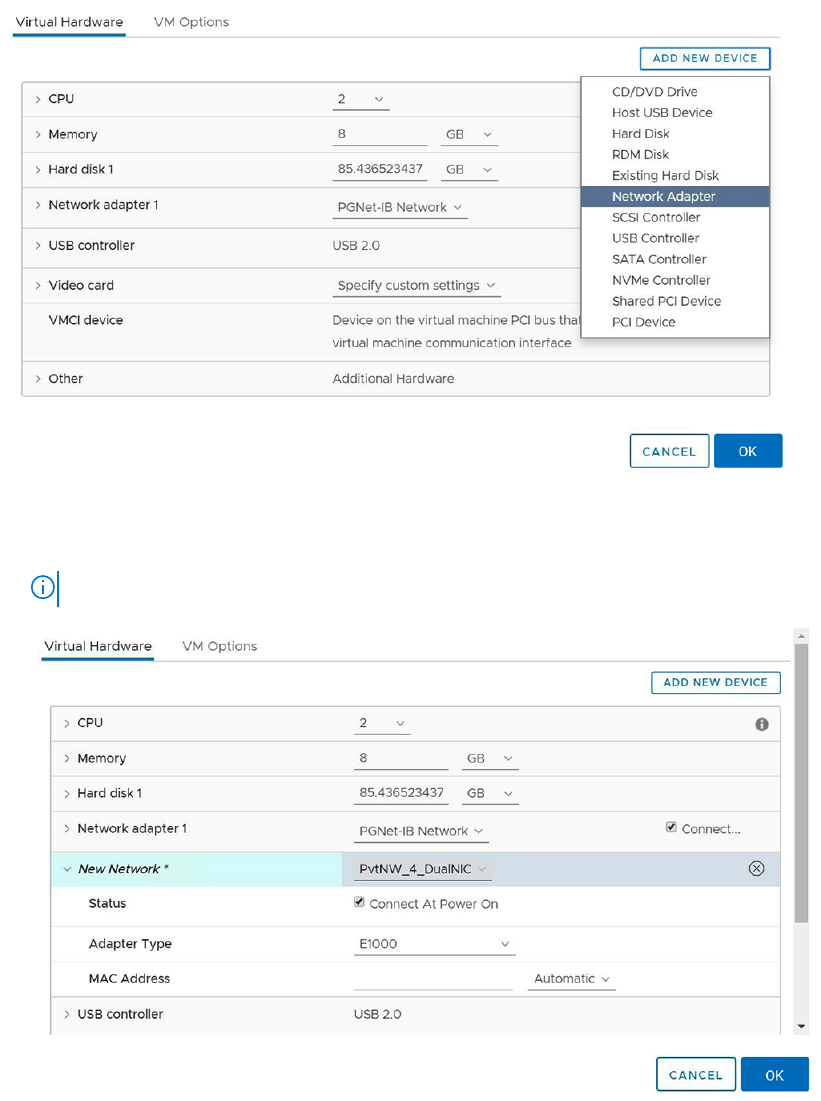Open the E1000 Adapter Type dropdown
The image size is (821, 1101).
point(435,944)
